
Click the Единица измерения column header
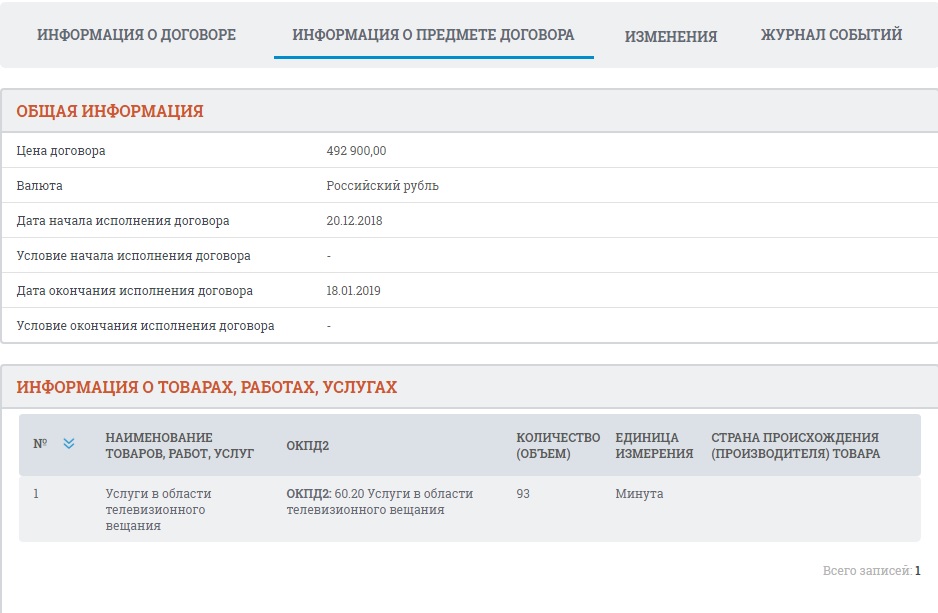[654, 445]
